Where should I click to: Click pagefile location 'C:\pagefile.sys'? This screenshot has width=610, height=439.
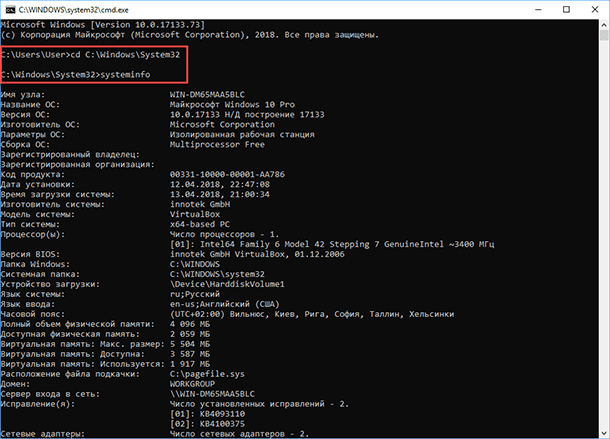tap(207, 374)
